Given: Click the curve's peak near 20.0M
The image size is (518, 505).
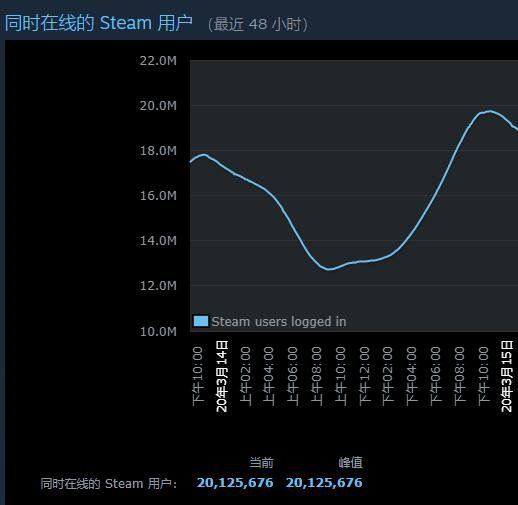Looking at the screenshot, I should (490, 111).
